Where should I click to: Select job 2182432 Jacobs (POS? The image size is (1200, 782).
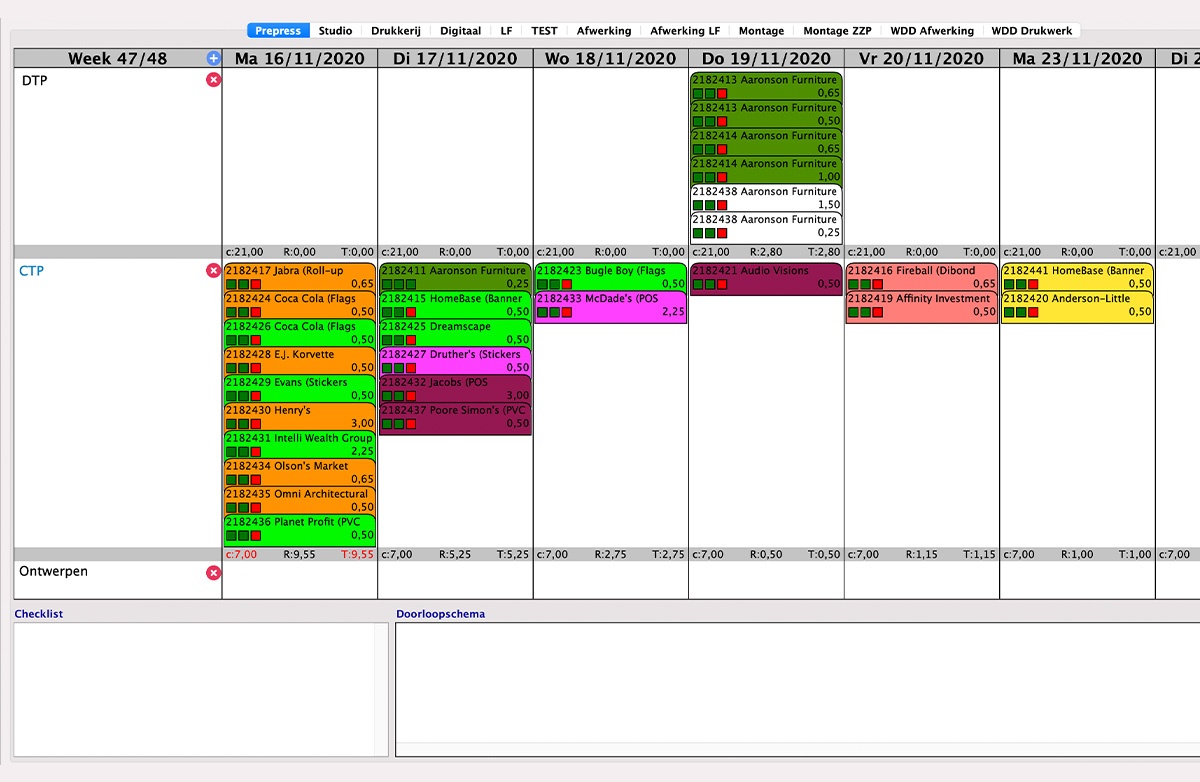(456, 389)
